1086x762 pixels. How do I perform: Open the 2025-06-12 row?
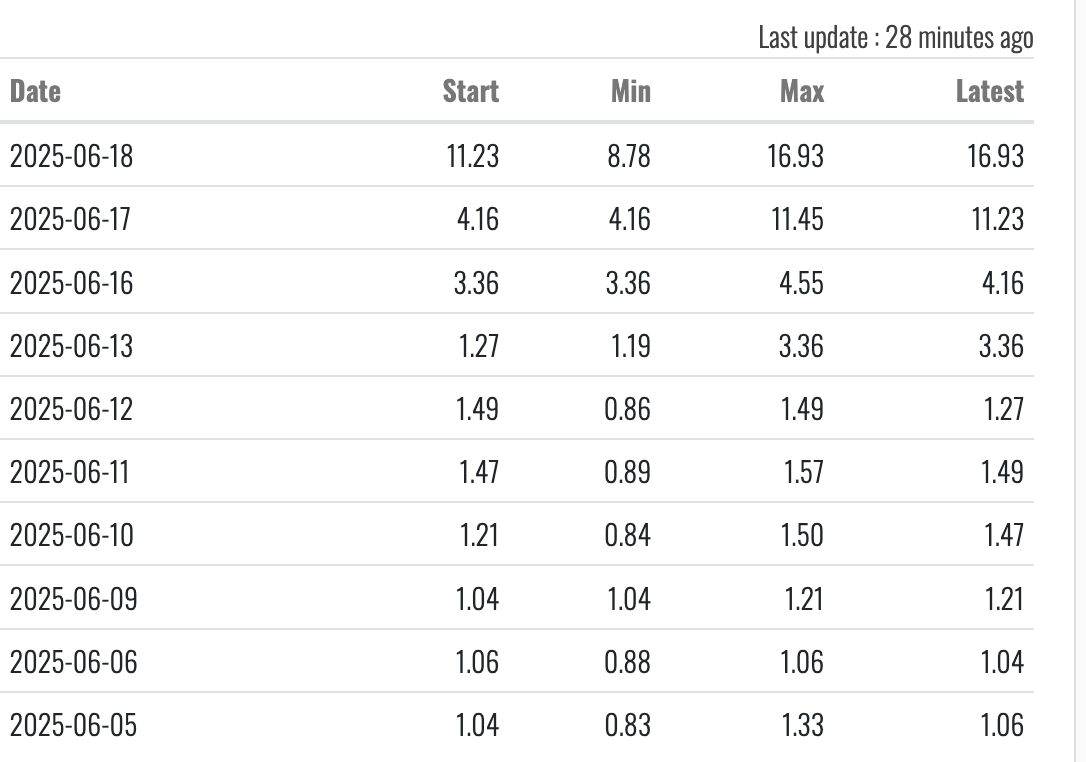(71, 409)
